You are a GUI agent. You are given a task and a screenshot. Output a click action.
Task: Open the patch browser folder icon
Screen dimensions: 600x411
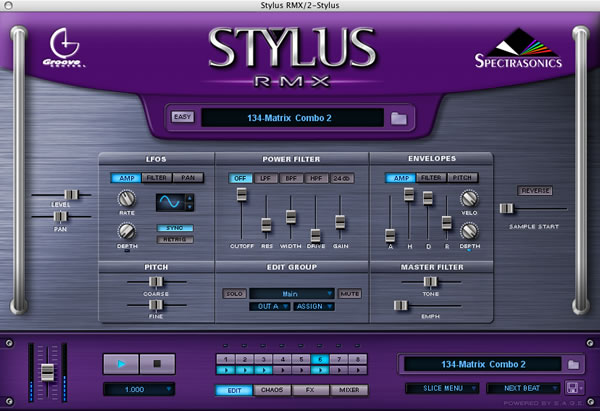coord(399,118)
